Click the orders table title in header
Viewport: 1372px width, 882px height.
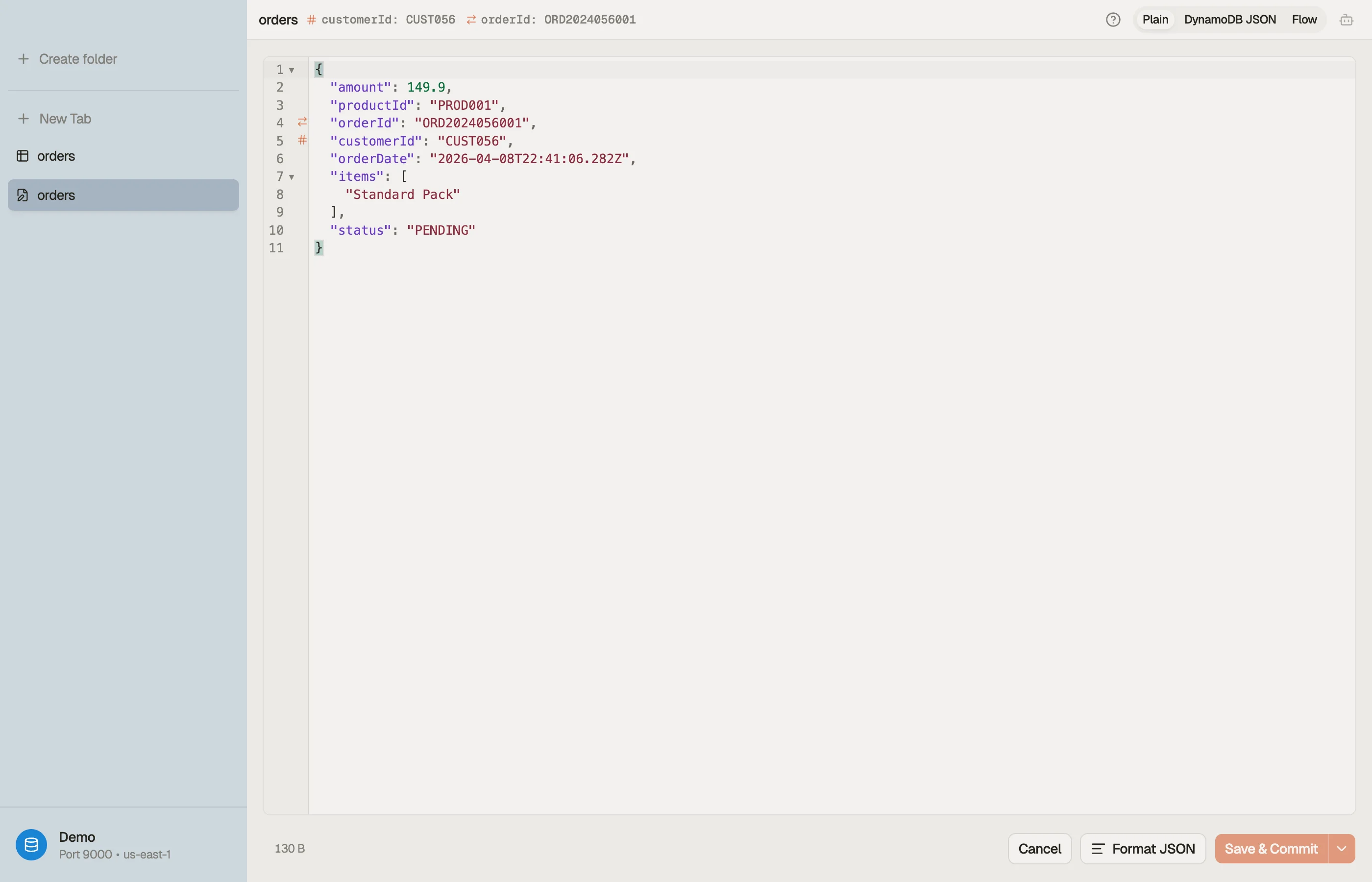278,20
